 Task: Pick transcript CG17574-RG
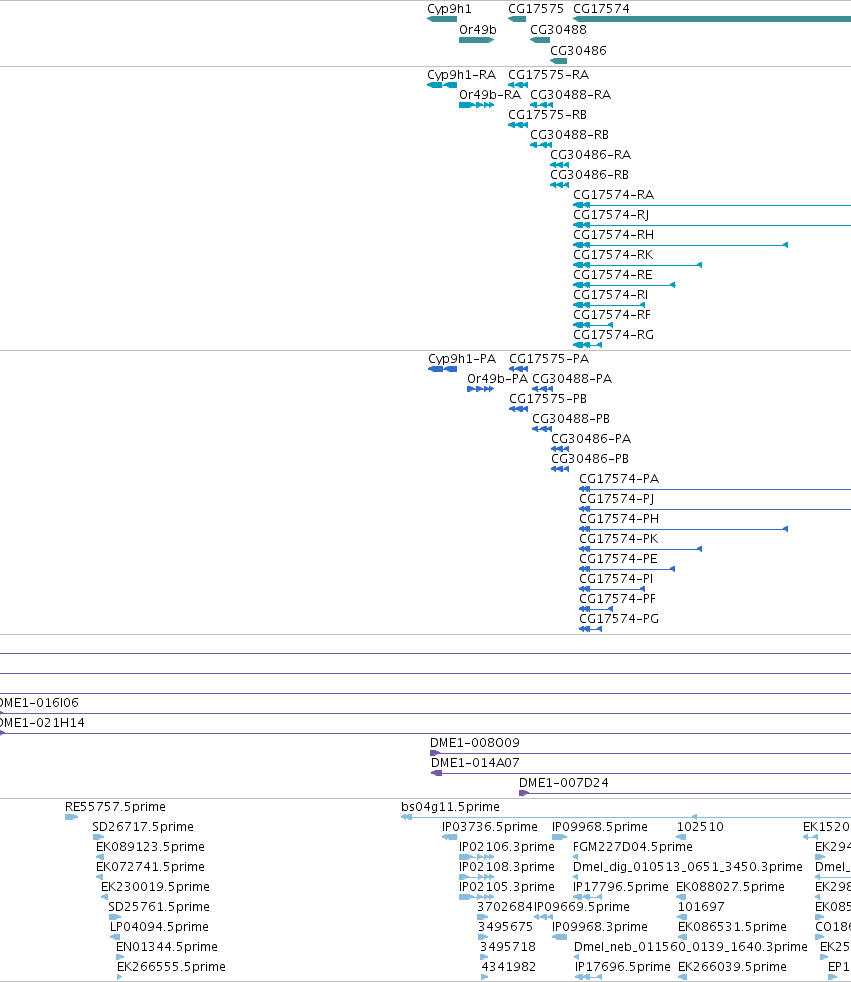(x=614, y=335)
